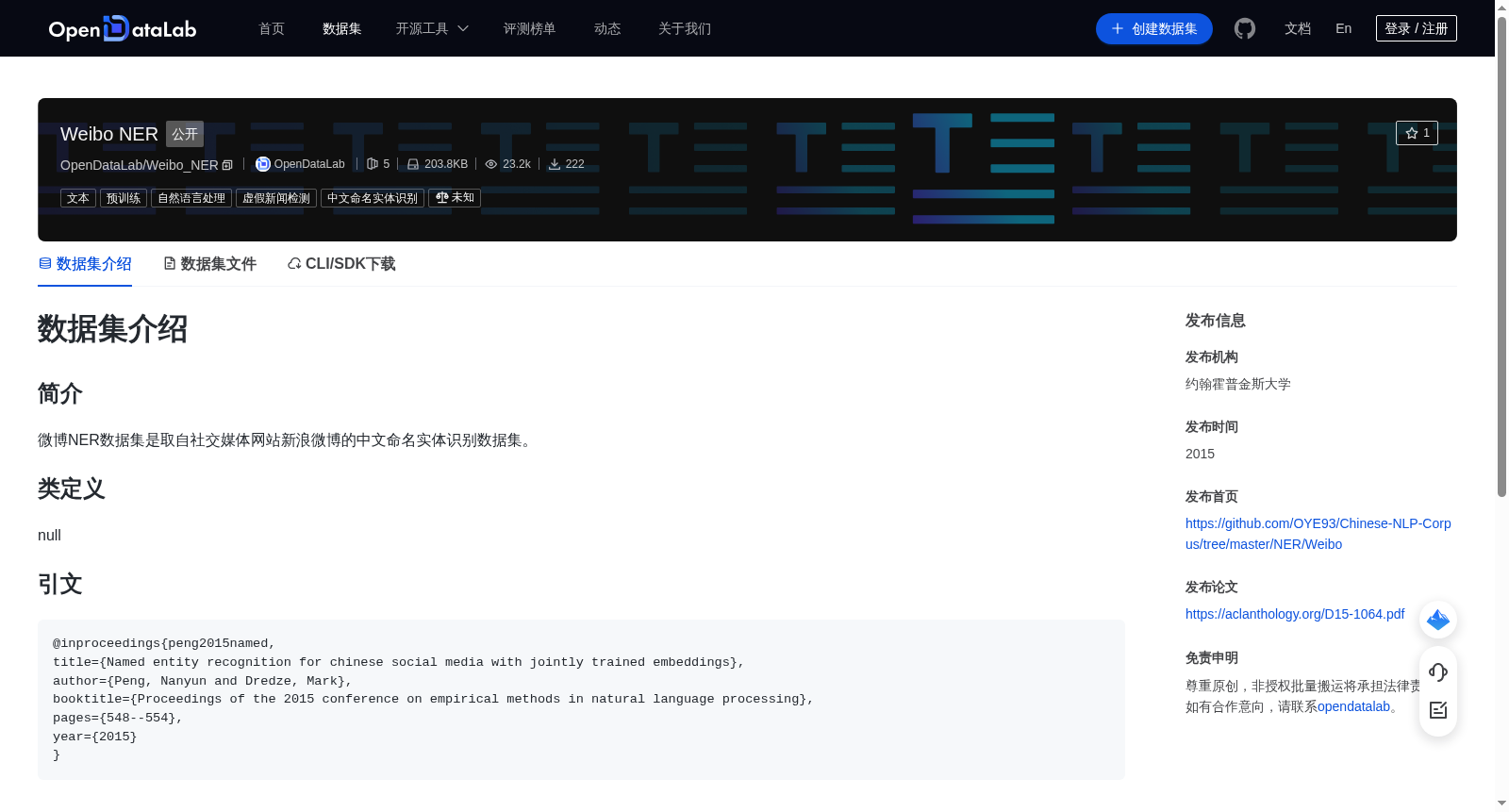Open the OpenDataLab logo home link
The height and width of the screenshot is (812, 1509).
click(123, 28)
